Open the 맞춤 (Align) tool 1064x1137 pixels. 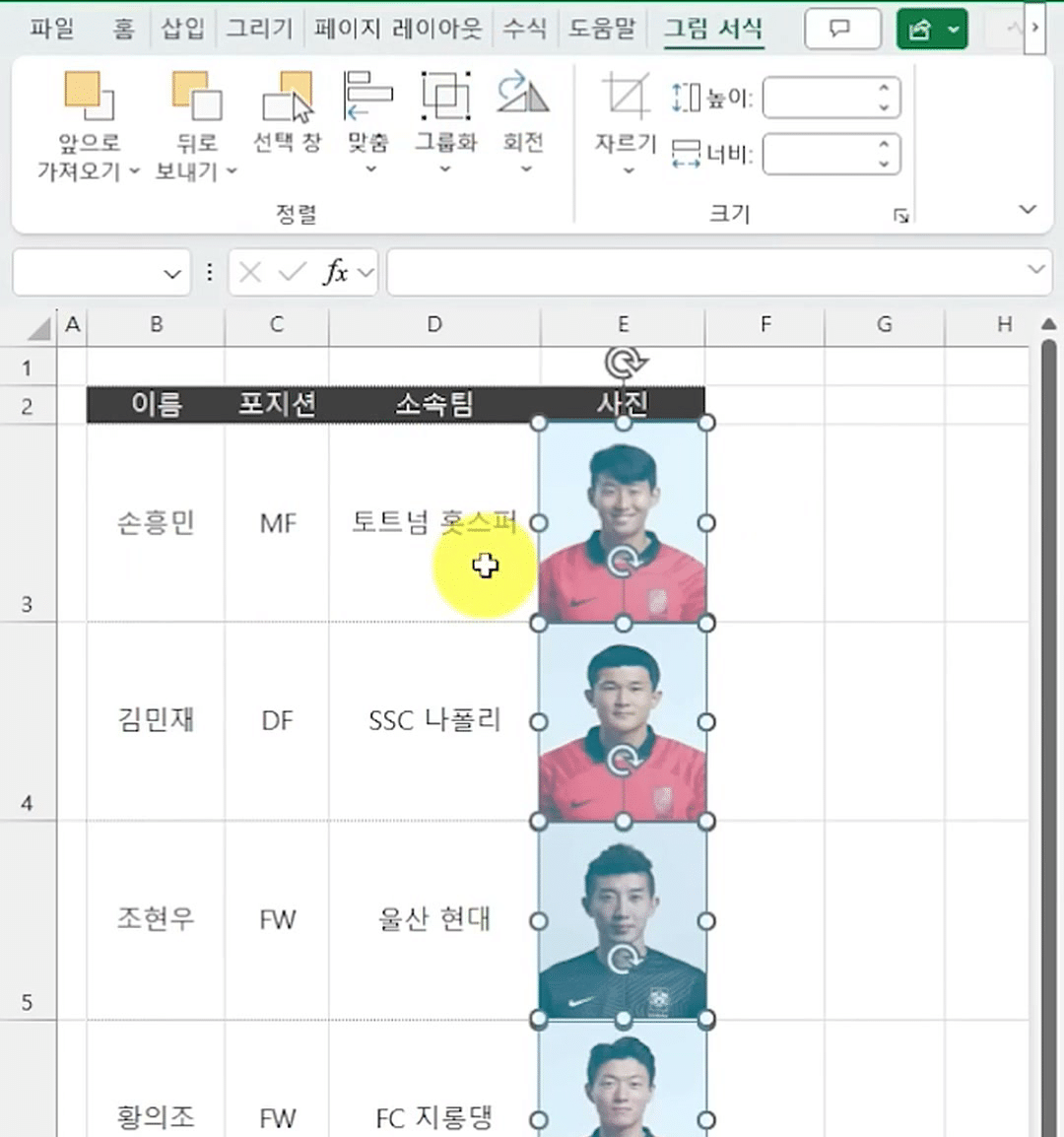click(x=368, y=96)
